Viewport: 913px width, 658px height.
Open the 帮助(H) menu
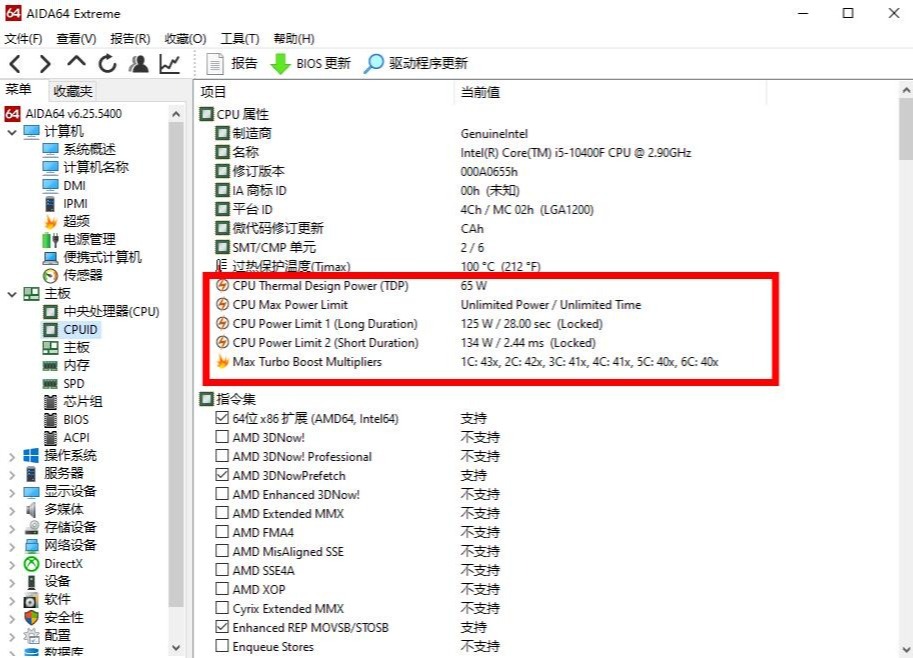pos(294,39)
